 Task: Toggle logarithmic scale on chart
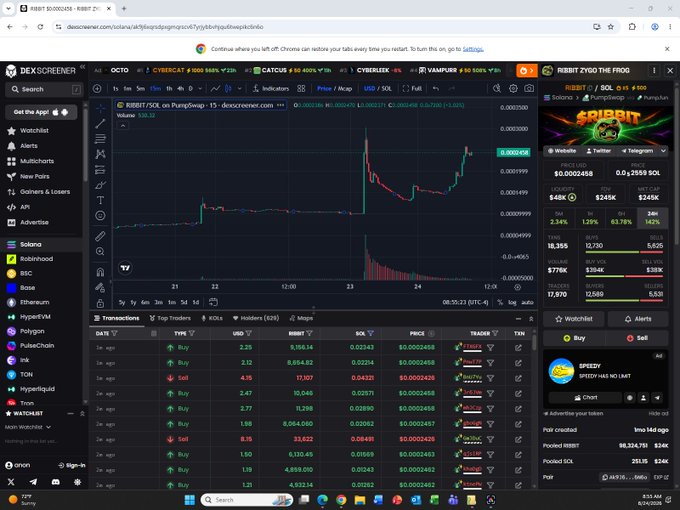pyautogui.click(x=512, y=302)
